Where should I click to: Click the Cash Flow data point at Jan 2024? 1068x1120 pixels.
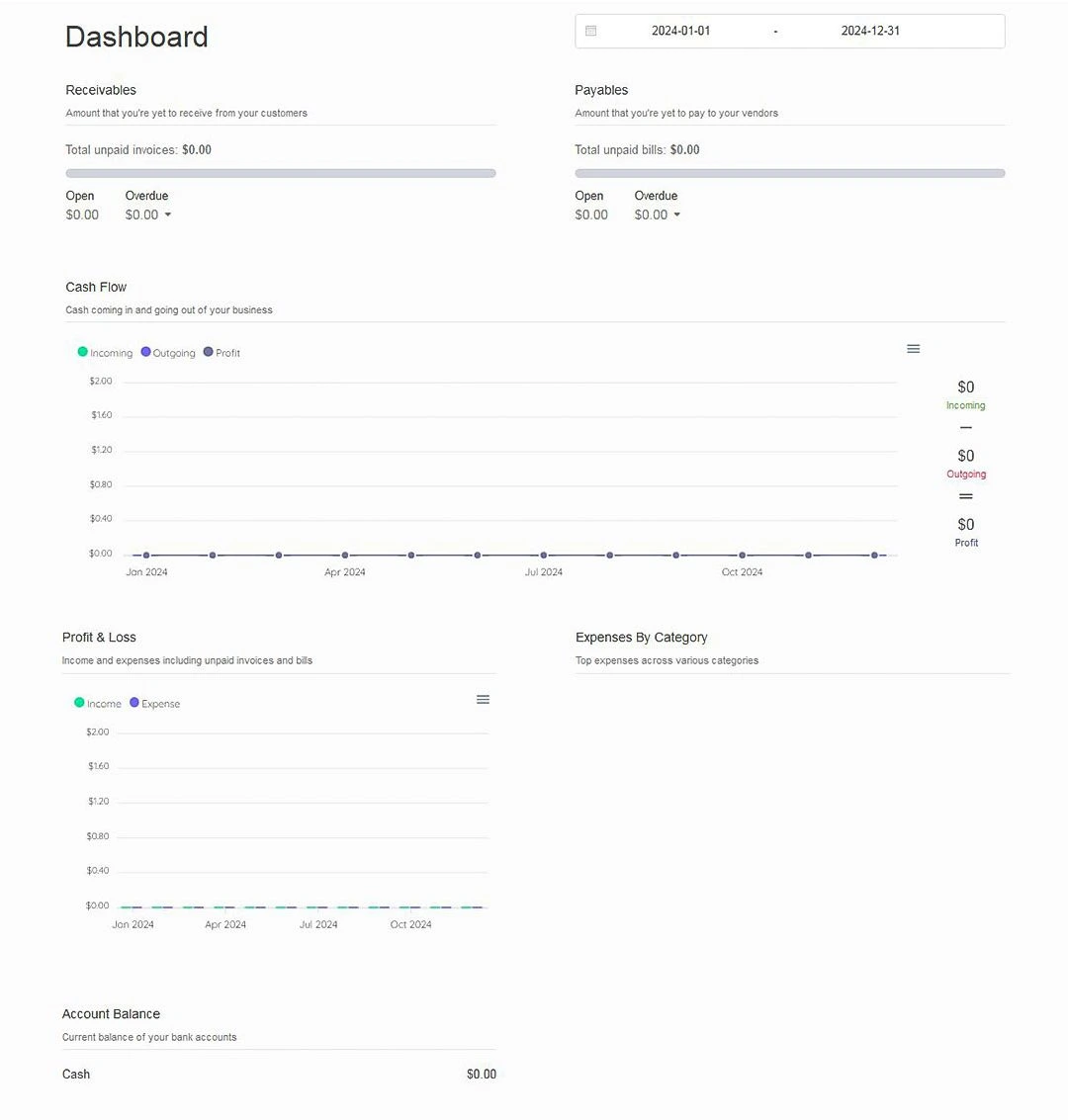tap(146, 556)
